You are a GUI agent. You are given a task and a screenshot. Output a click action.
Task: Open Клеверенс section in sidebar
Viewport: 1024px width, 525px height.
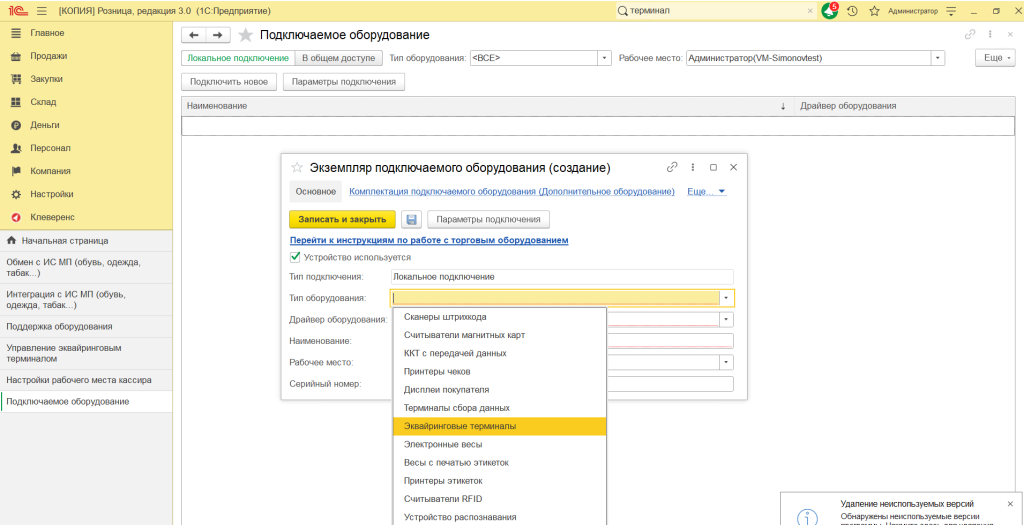click(52, 217)
